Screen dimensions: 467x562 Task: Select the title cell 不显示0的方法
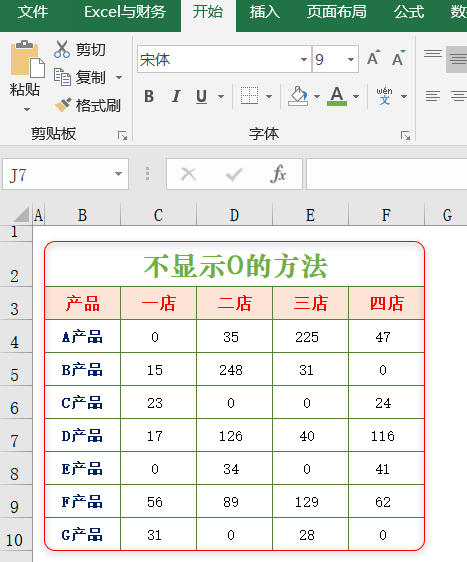(235, 265)
